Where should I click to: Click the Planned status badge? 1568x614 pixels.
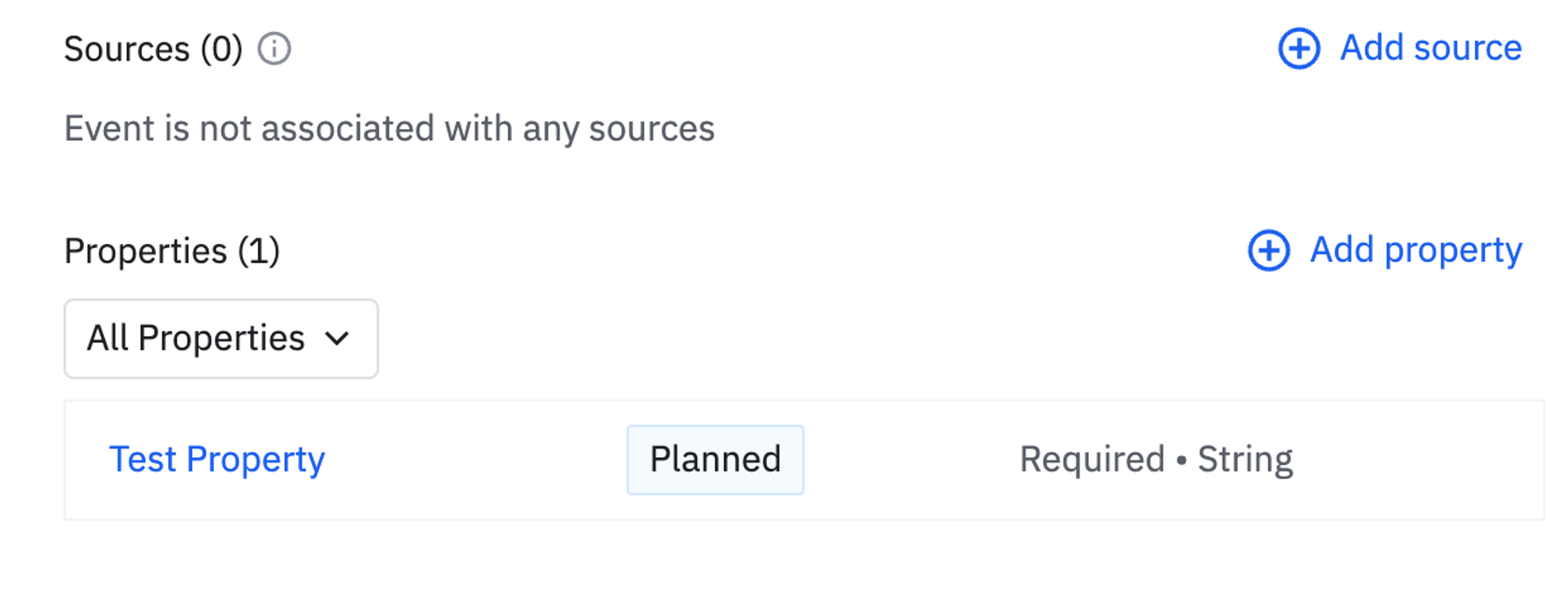(715, 460)
